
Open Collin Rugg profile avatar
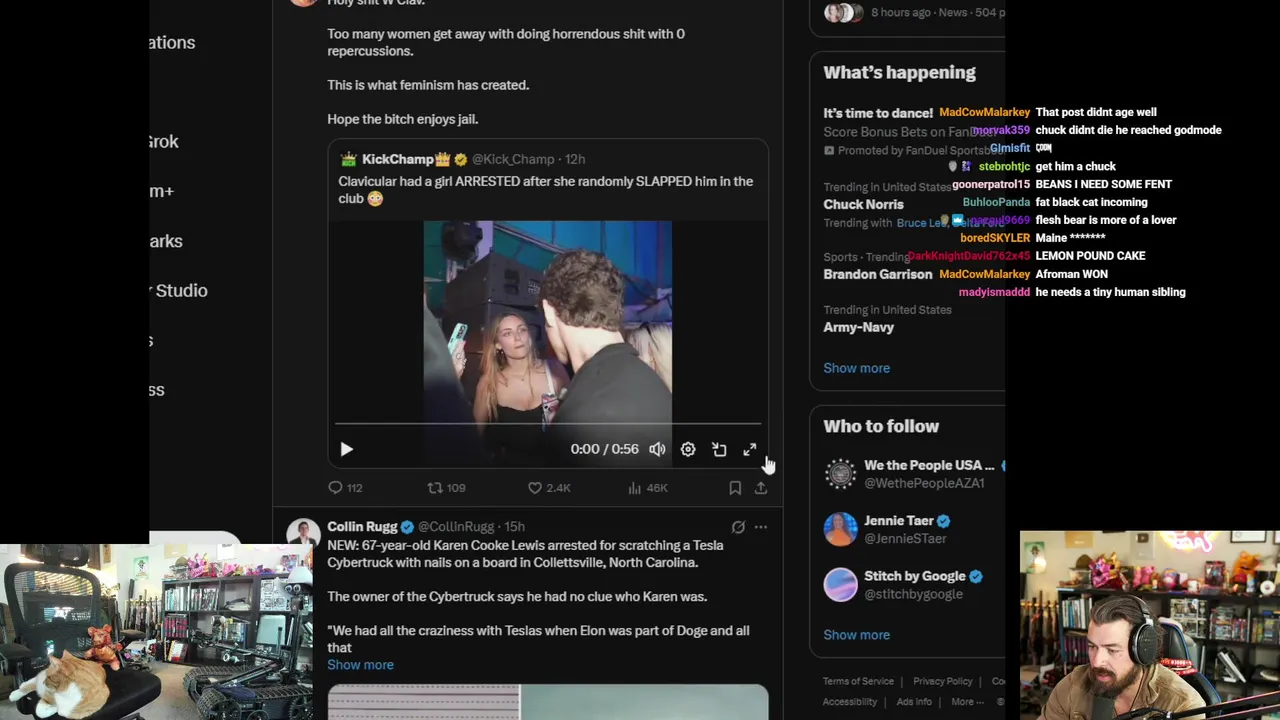tap(303, 535)
